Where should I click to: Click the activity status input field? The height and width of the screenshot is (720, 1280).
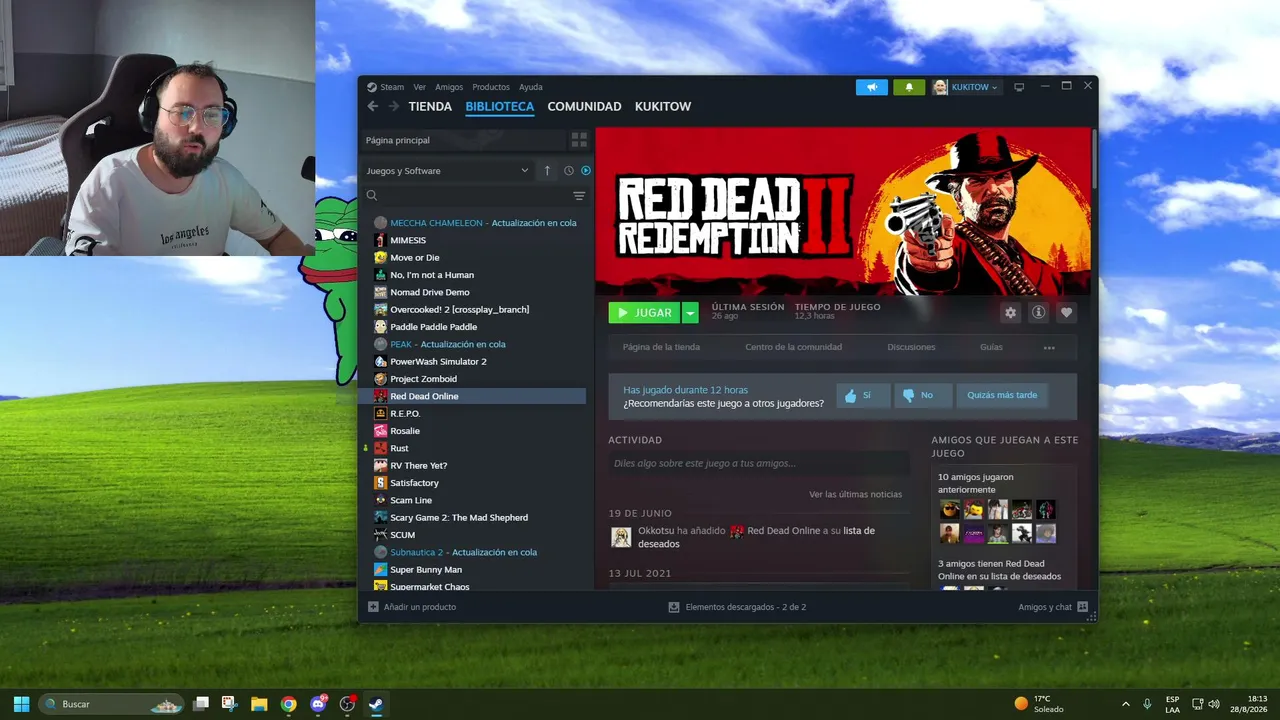coord(759,463)
